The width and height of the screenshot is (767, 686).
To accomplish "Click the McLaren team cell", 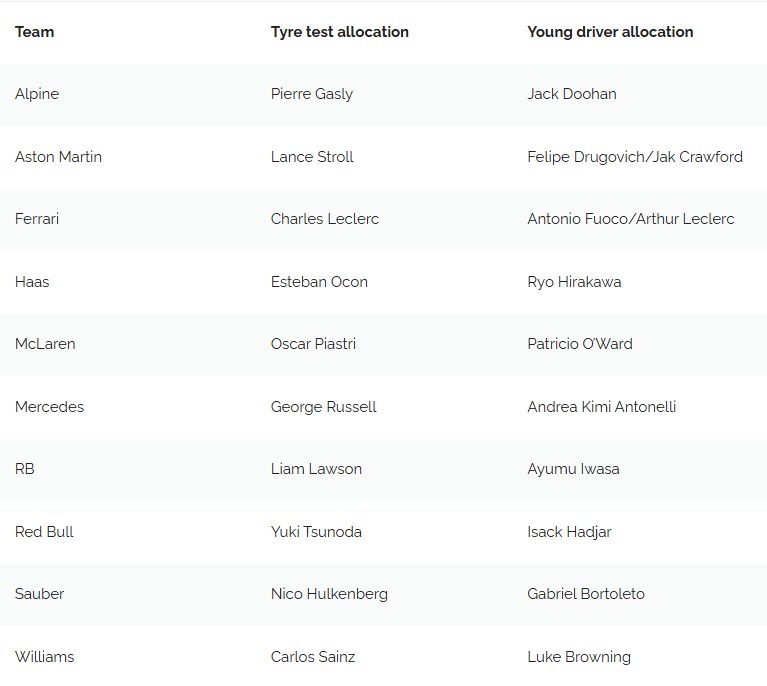I will point(45,344).
